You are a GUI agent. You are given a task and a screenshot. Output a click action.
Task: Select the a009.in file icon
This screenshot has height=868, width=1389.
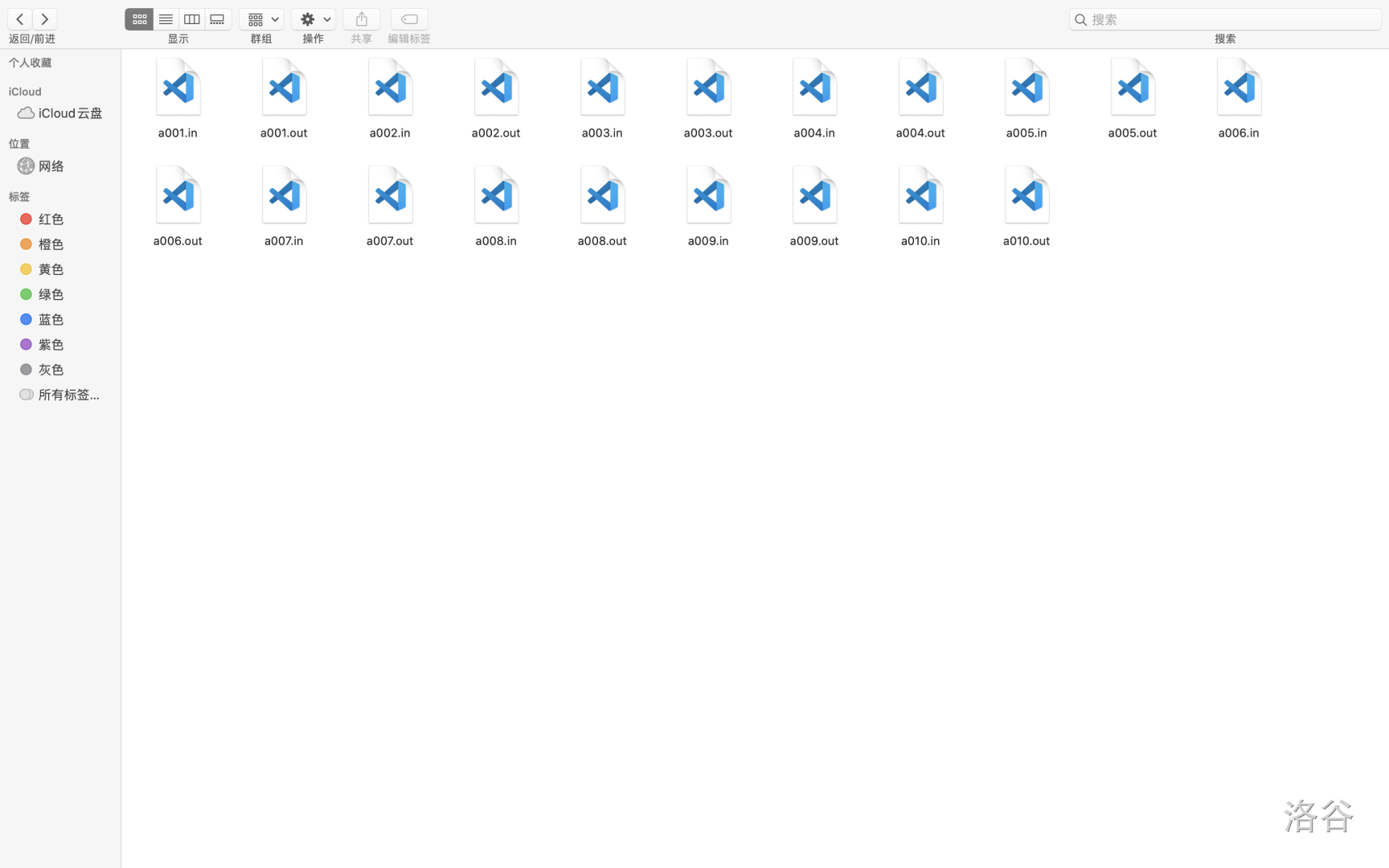click(x=708, y=195)
